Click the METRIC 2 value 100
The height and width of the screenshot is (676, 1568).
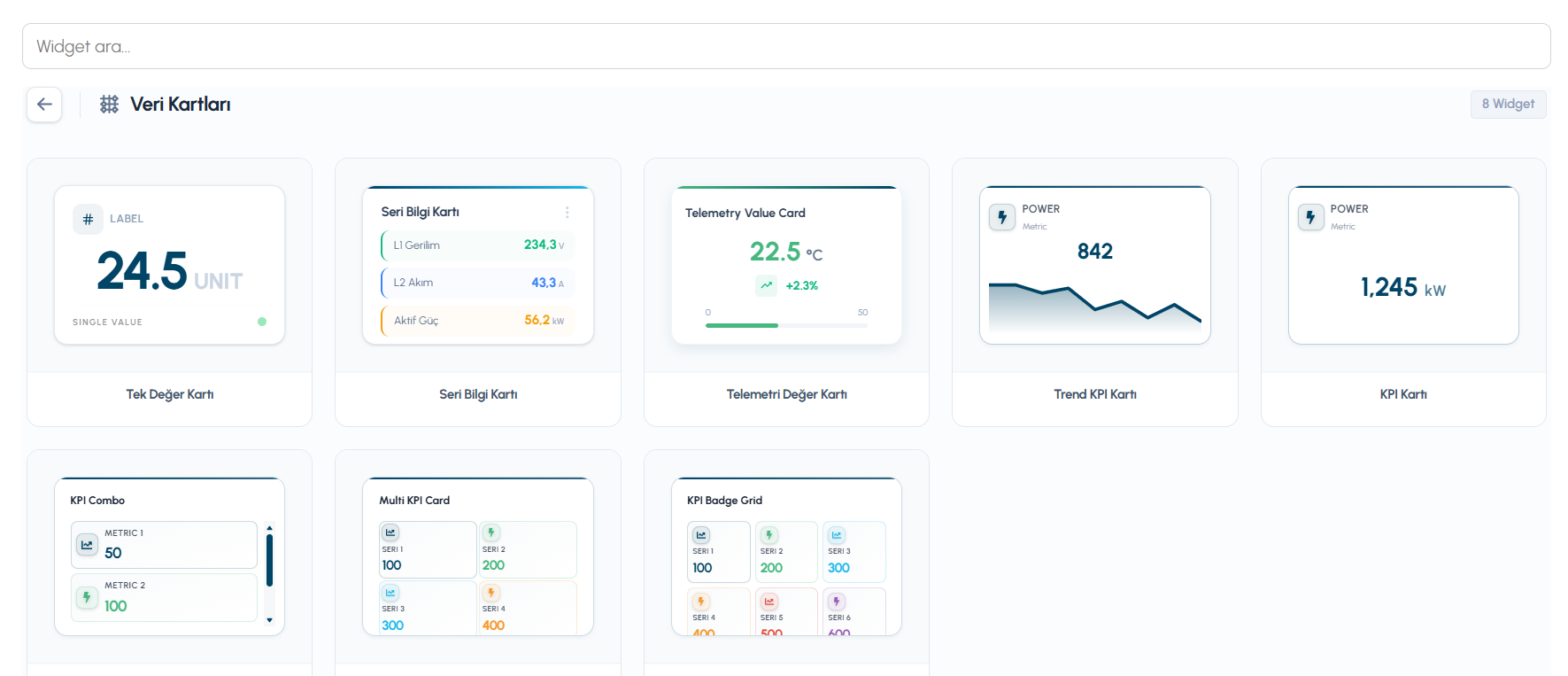point(116,606)
